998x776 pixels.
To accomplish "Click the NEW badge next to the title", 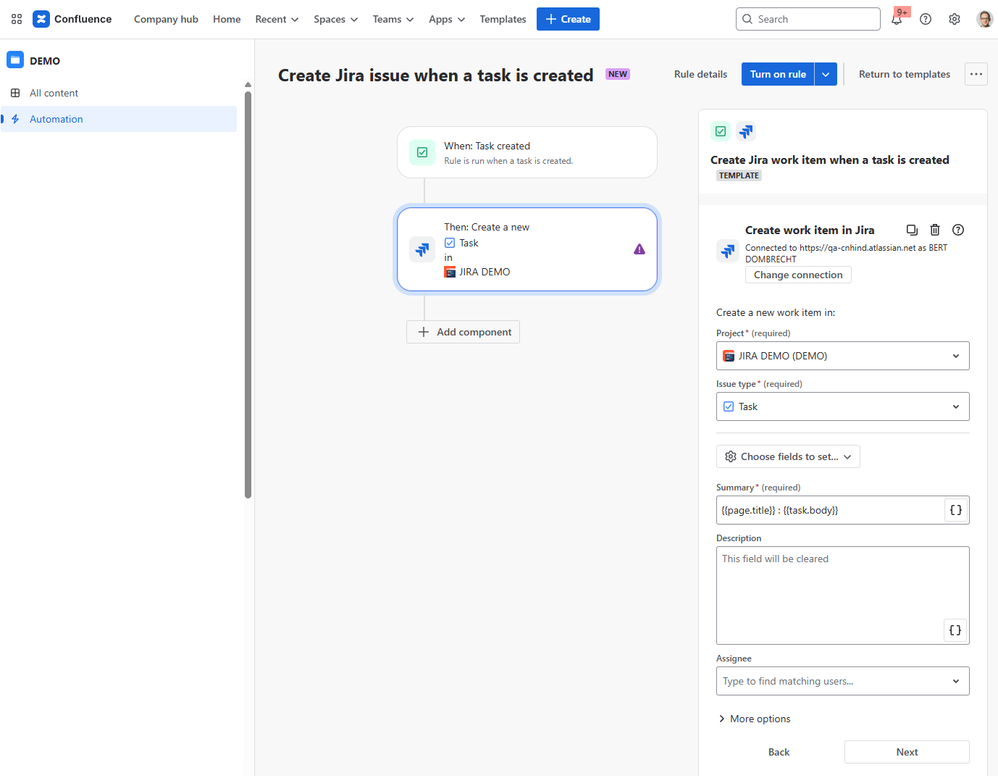I will click(x=617, y=74).
